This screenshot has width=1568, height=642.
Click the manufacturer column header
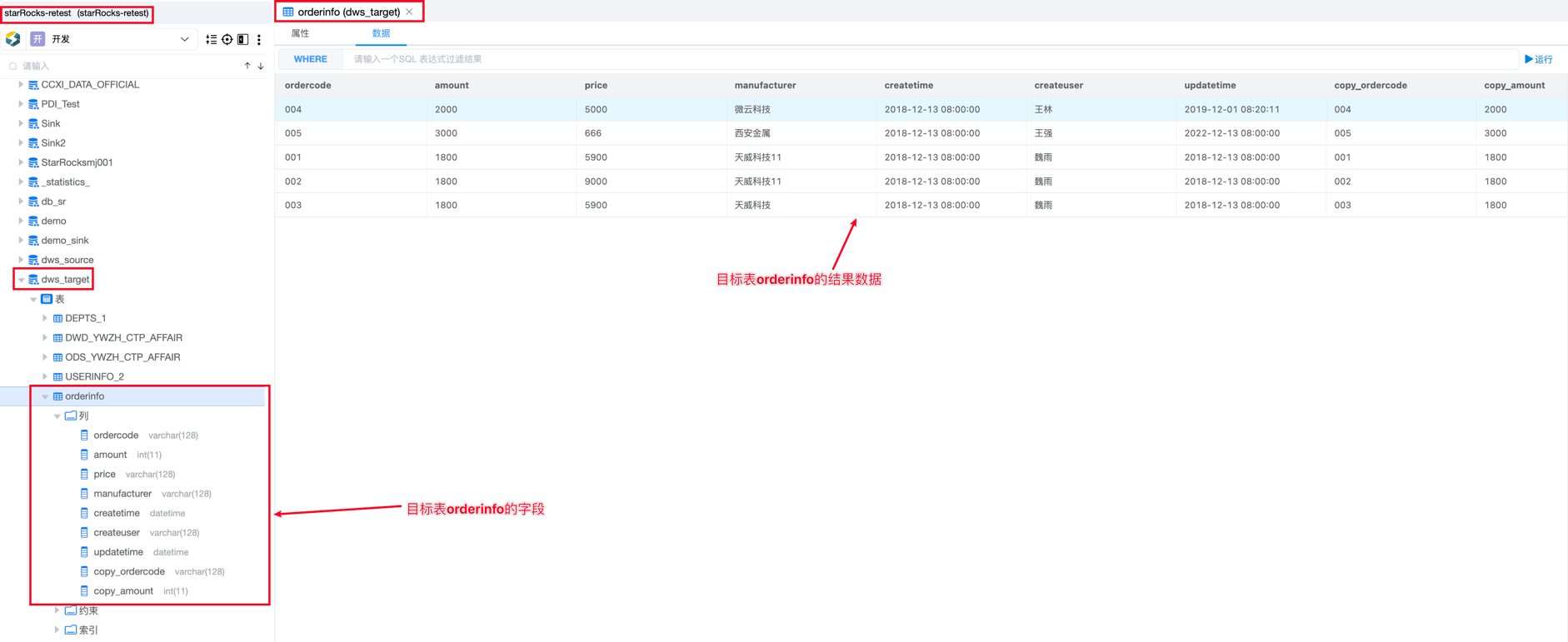[x=765, y=85]
